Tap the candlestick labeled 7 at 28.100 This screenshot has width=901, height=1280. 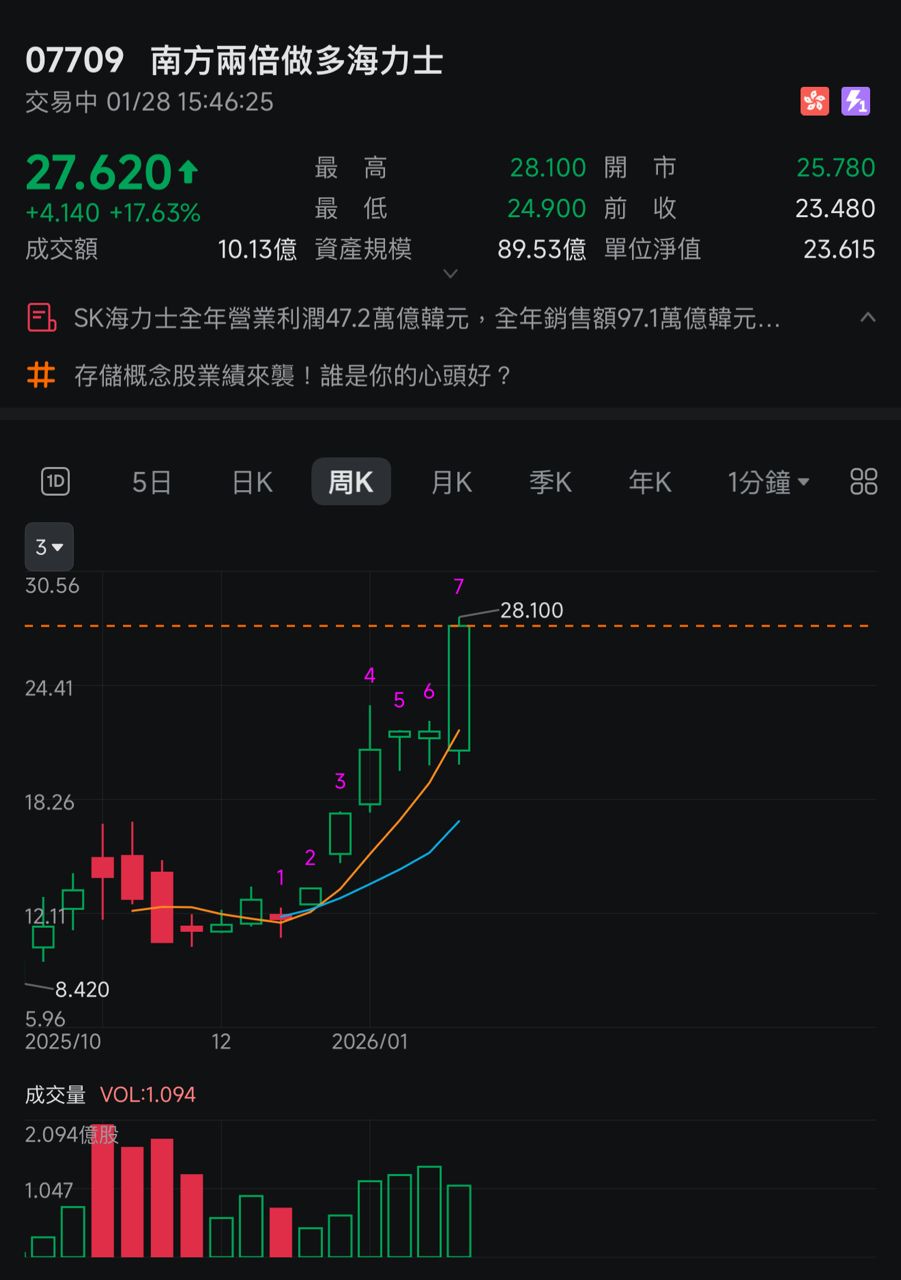pos(459,688)
